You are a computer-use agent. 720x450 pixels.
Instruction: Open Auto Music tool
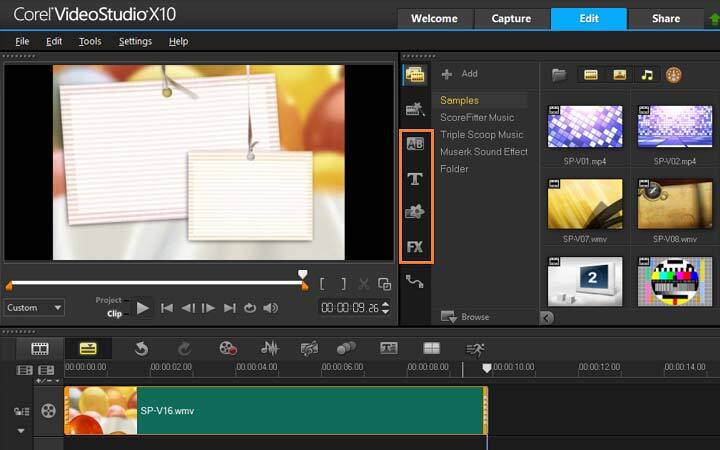(309, 349)
